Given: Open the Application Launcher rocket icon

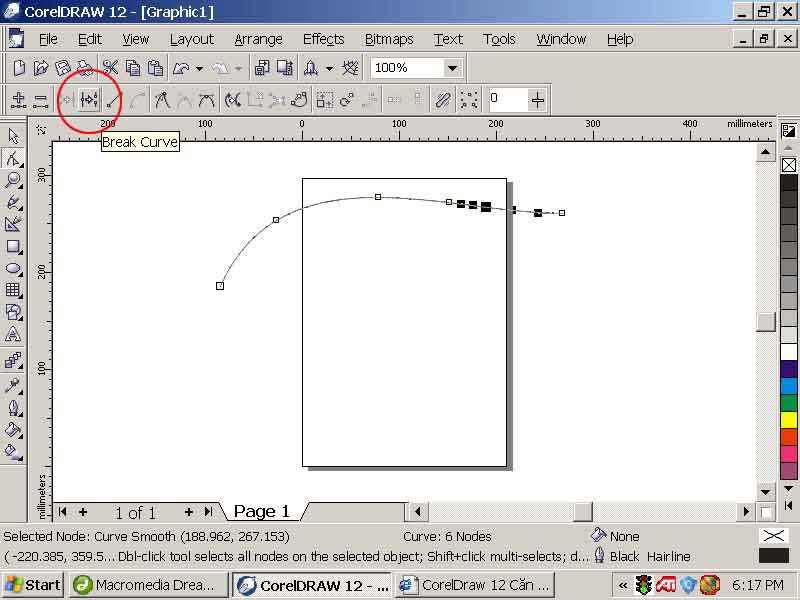Looking at the screenshot, I should point(311,68).
